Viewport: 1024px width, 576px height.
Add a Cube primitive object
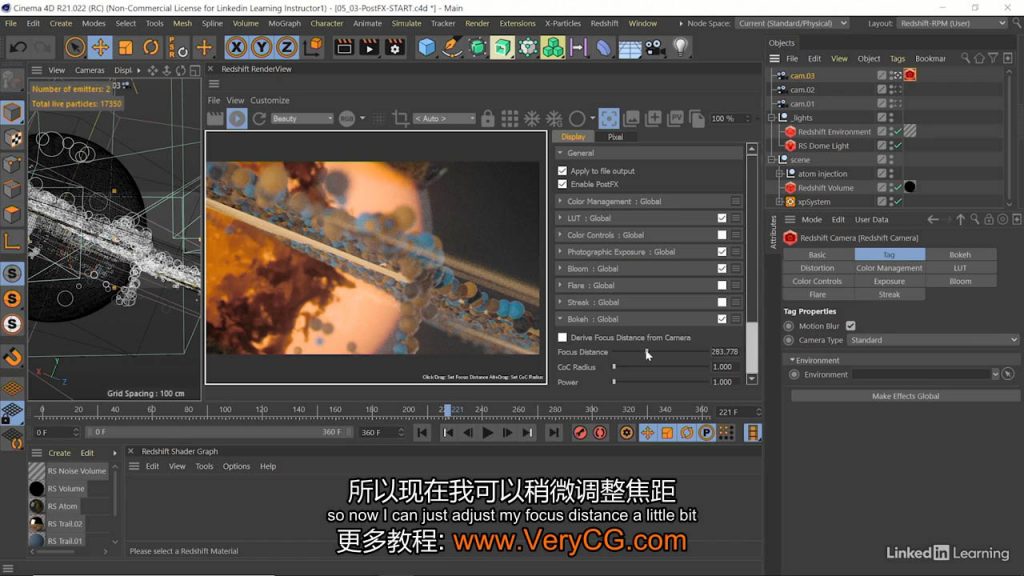(426, 47)
